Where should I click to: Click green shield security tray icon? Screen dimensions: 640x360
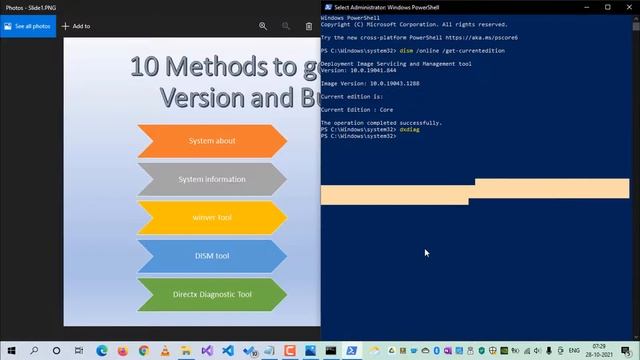click(x=482, y=351)
